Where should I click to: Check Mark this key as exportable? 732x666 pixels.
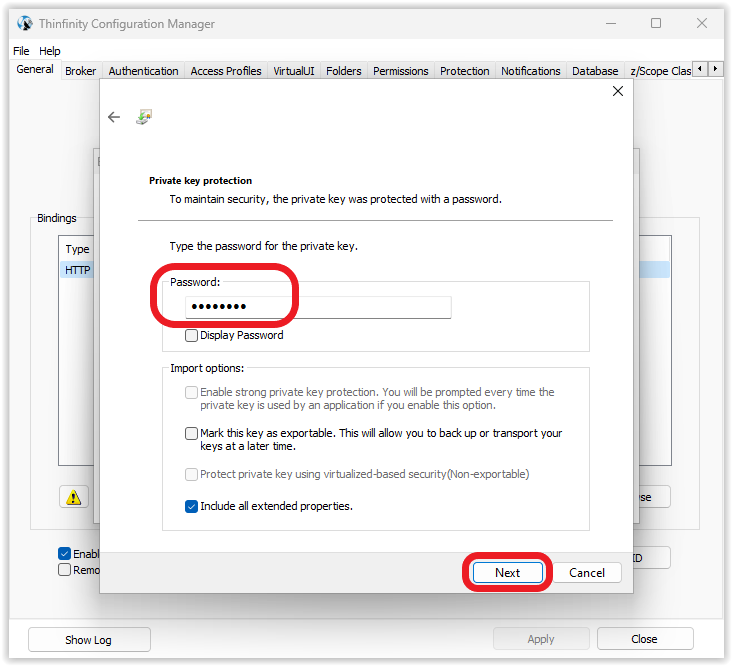pyautogui.click(x=191, y=434)
